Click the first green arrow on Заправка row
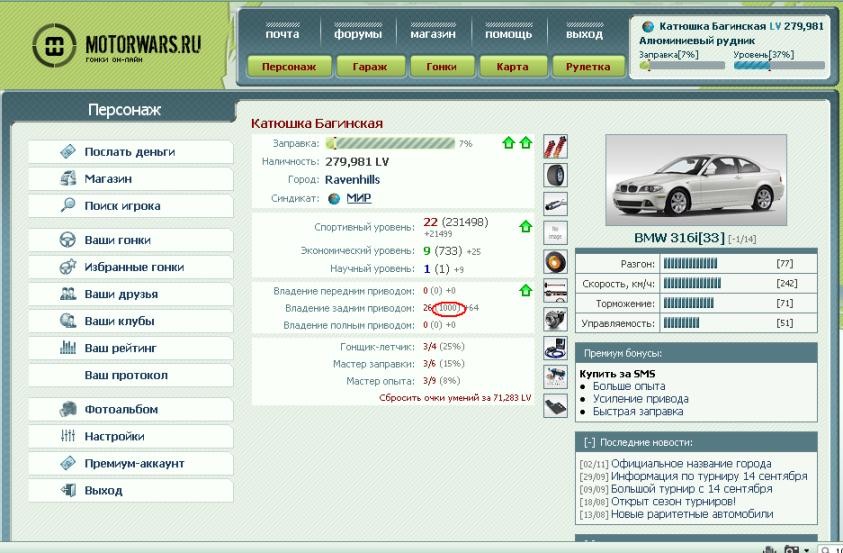 (508, 143)
